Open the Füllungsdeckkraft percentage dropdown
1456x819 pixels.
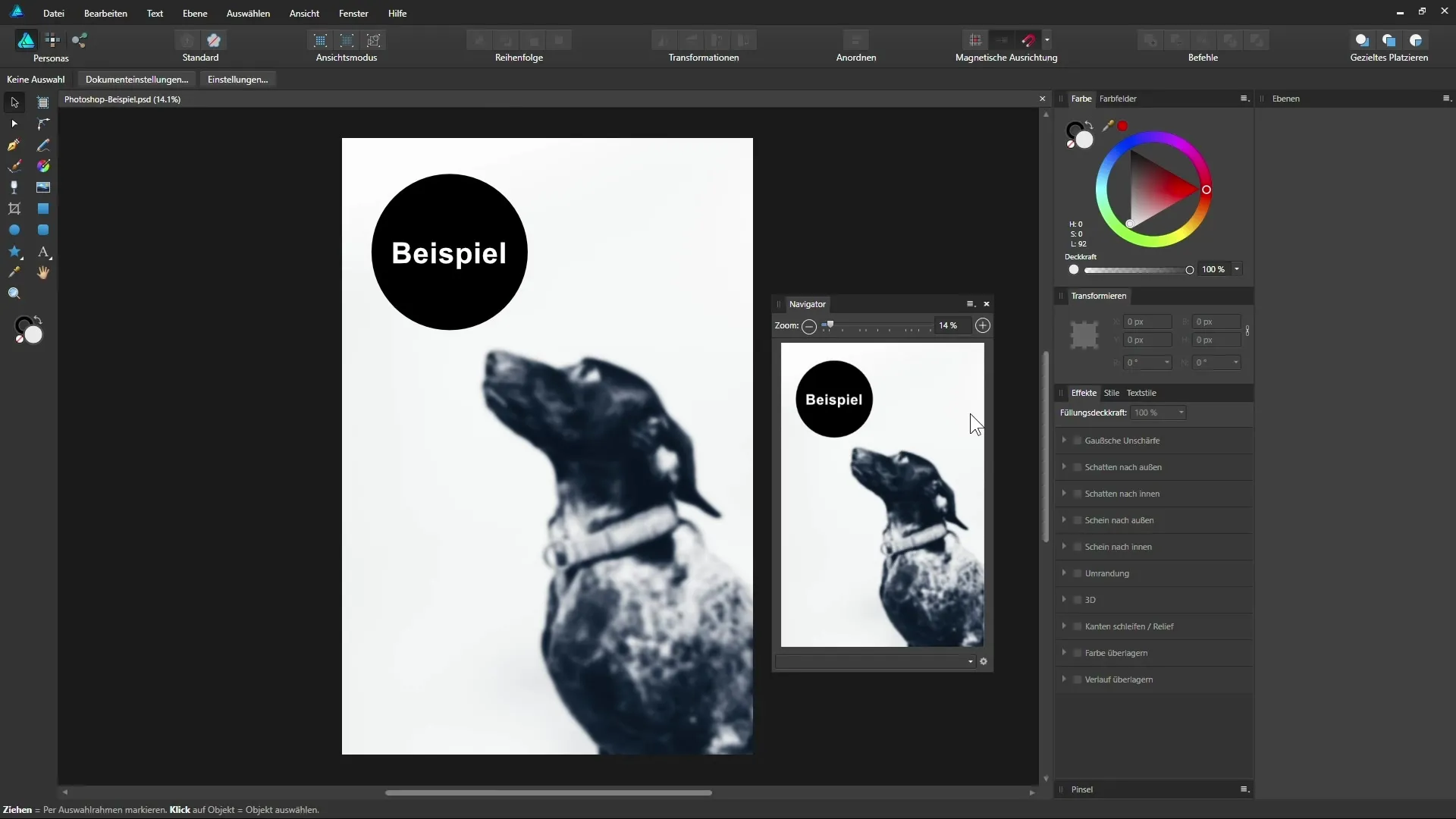coord(1181,413)
